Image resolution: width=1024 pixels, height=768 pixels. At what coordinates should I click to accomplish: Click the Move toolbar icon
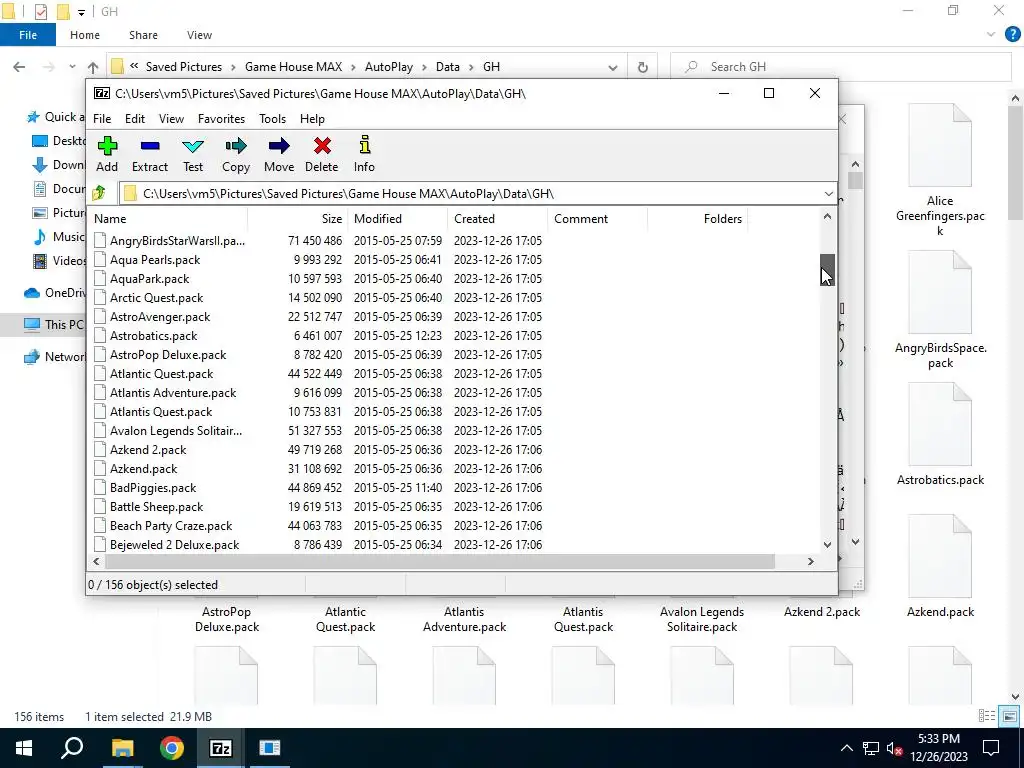pos(279,154)
